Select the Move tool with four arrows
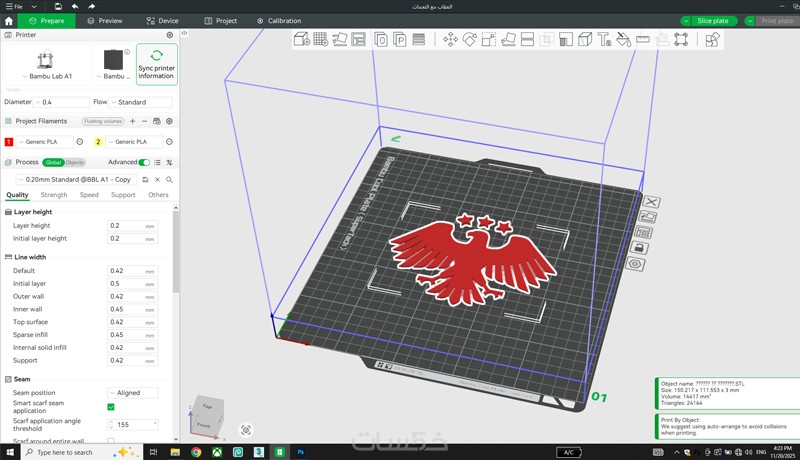 point(451,39)
